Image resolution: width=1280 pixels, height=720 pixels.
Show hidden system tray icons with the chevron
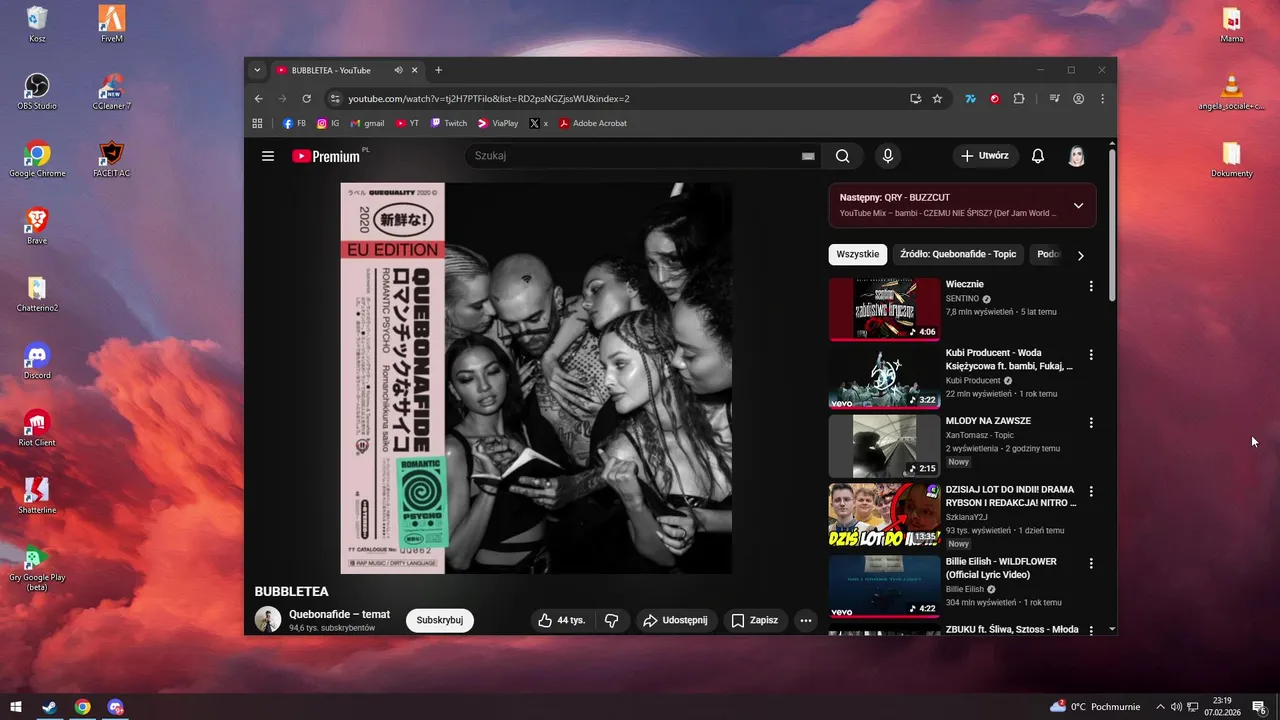[x=1160, y=707]
